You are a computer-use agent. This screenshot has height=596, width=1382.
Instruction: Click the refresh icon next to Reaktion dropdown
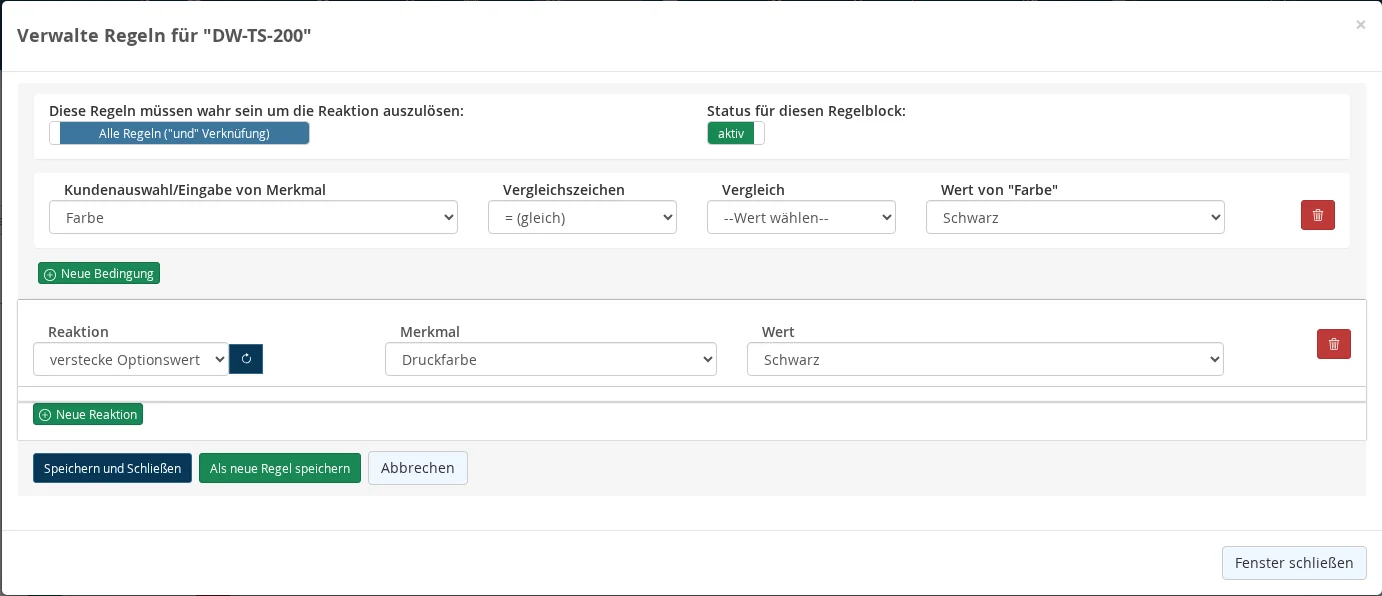coord(246,359)
